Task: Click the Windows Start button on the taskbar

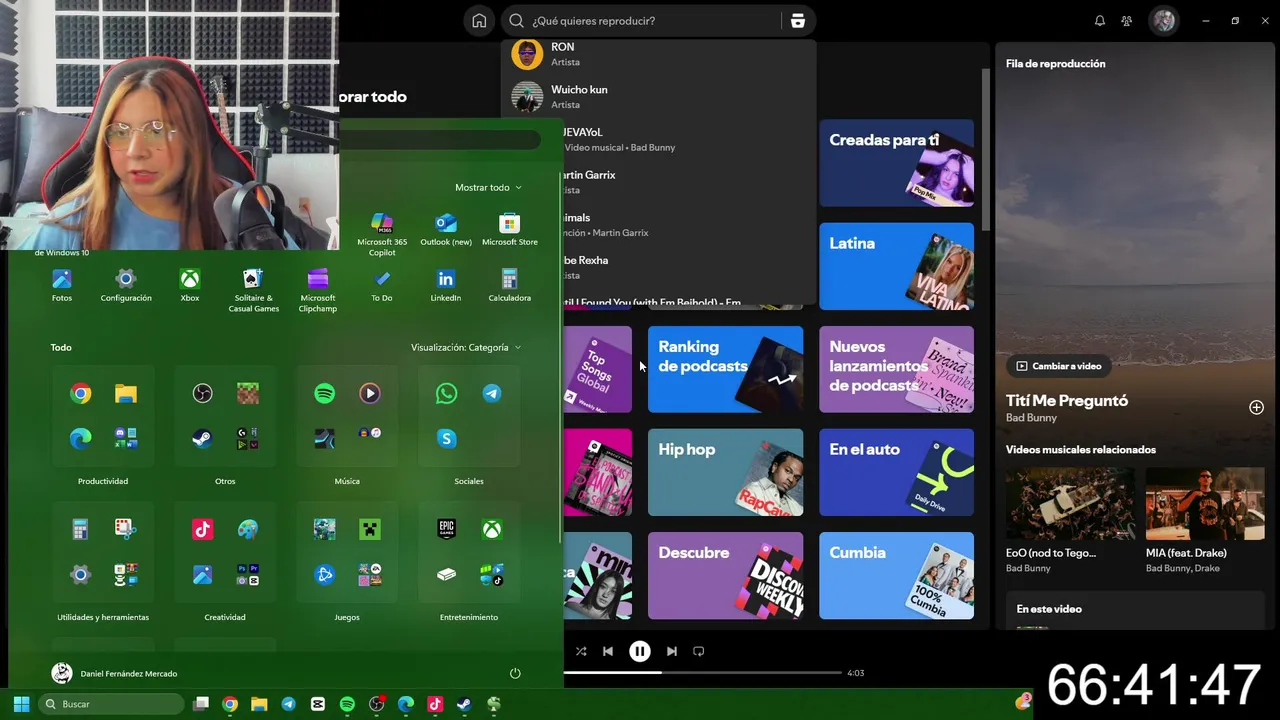Action: pos(21,704)
